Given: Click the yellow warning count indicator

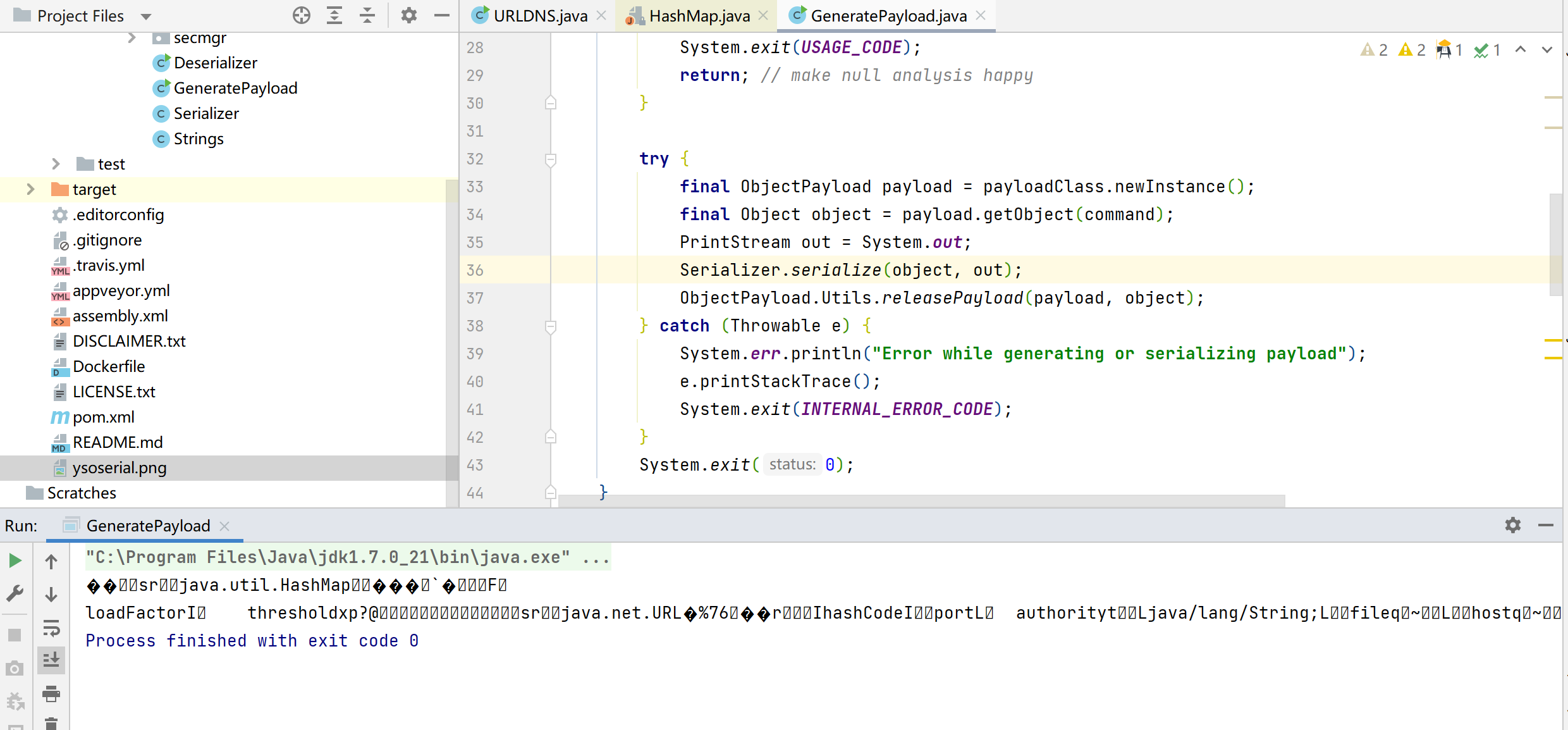Looking at the screenshot, I should click(x=1412, y=49).
